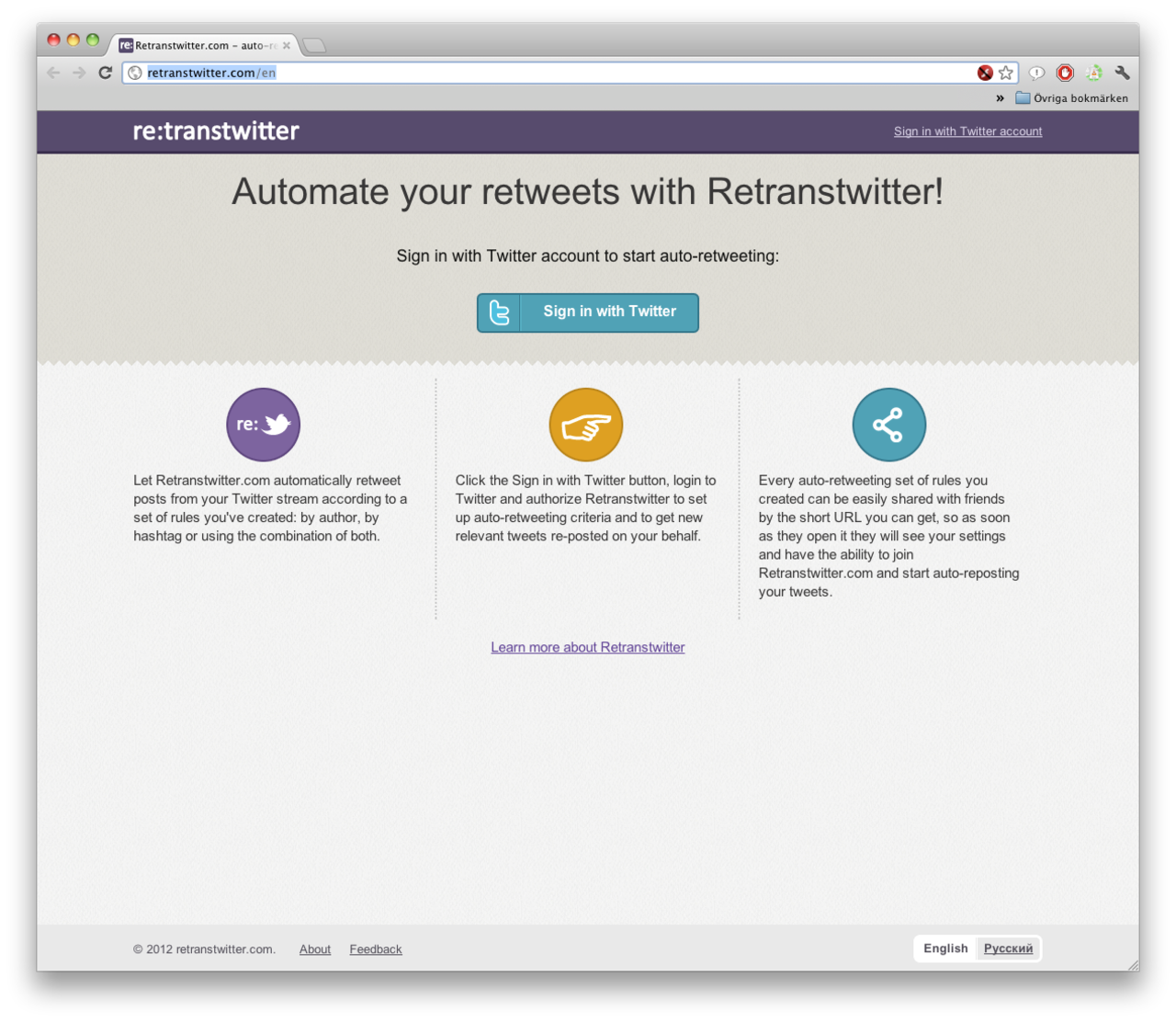Click the browser forward arrow

(79, 73)
